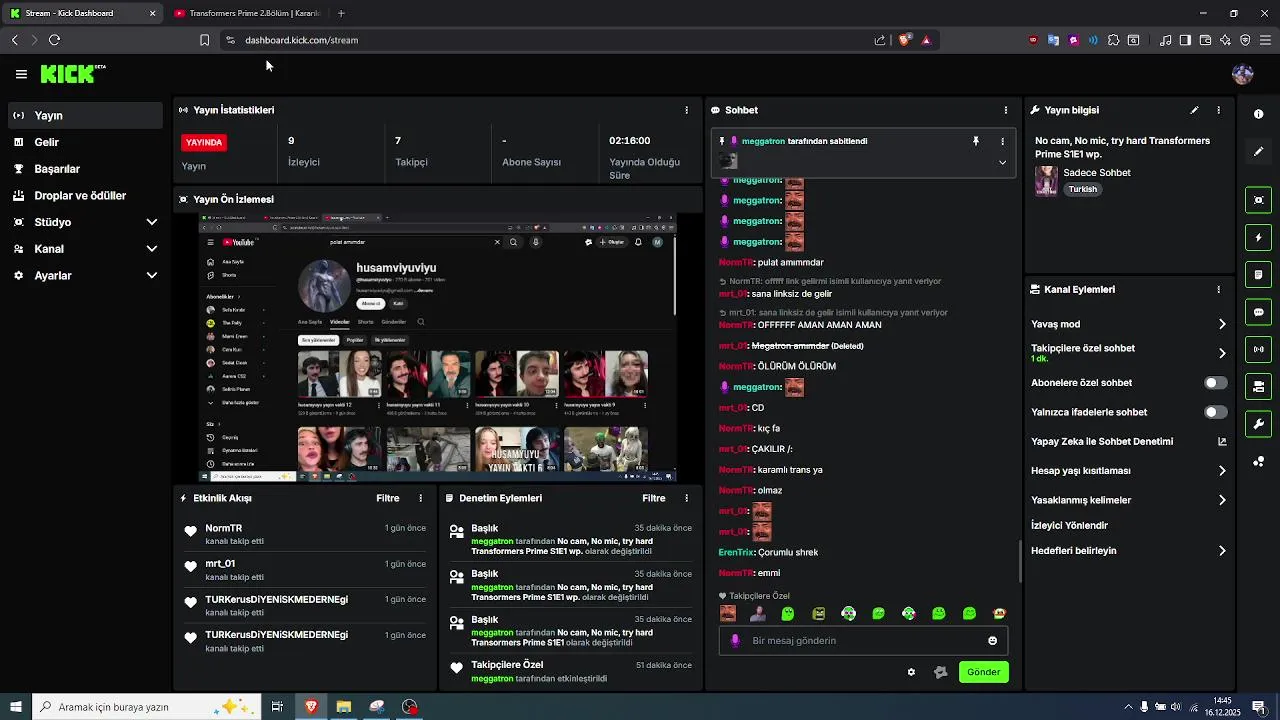The width and height of the screenshot is (1280, 720).
Task: Toggle the chat bubble widget icon in the right sidebar
Action: (1258, 312)
